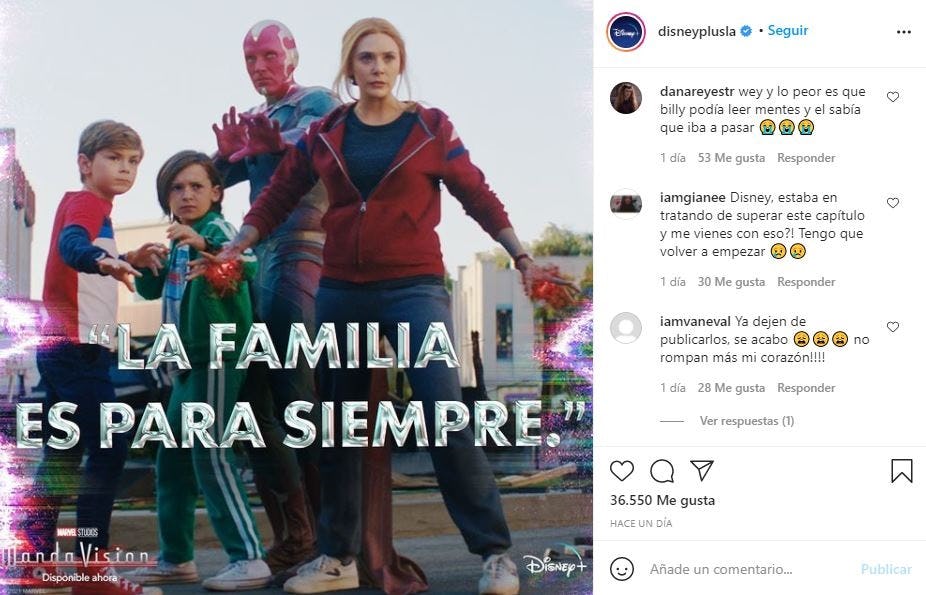Like iamvaneval's comment heart
Screen dimensions: 926x595
(893, 327)
